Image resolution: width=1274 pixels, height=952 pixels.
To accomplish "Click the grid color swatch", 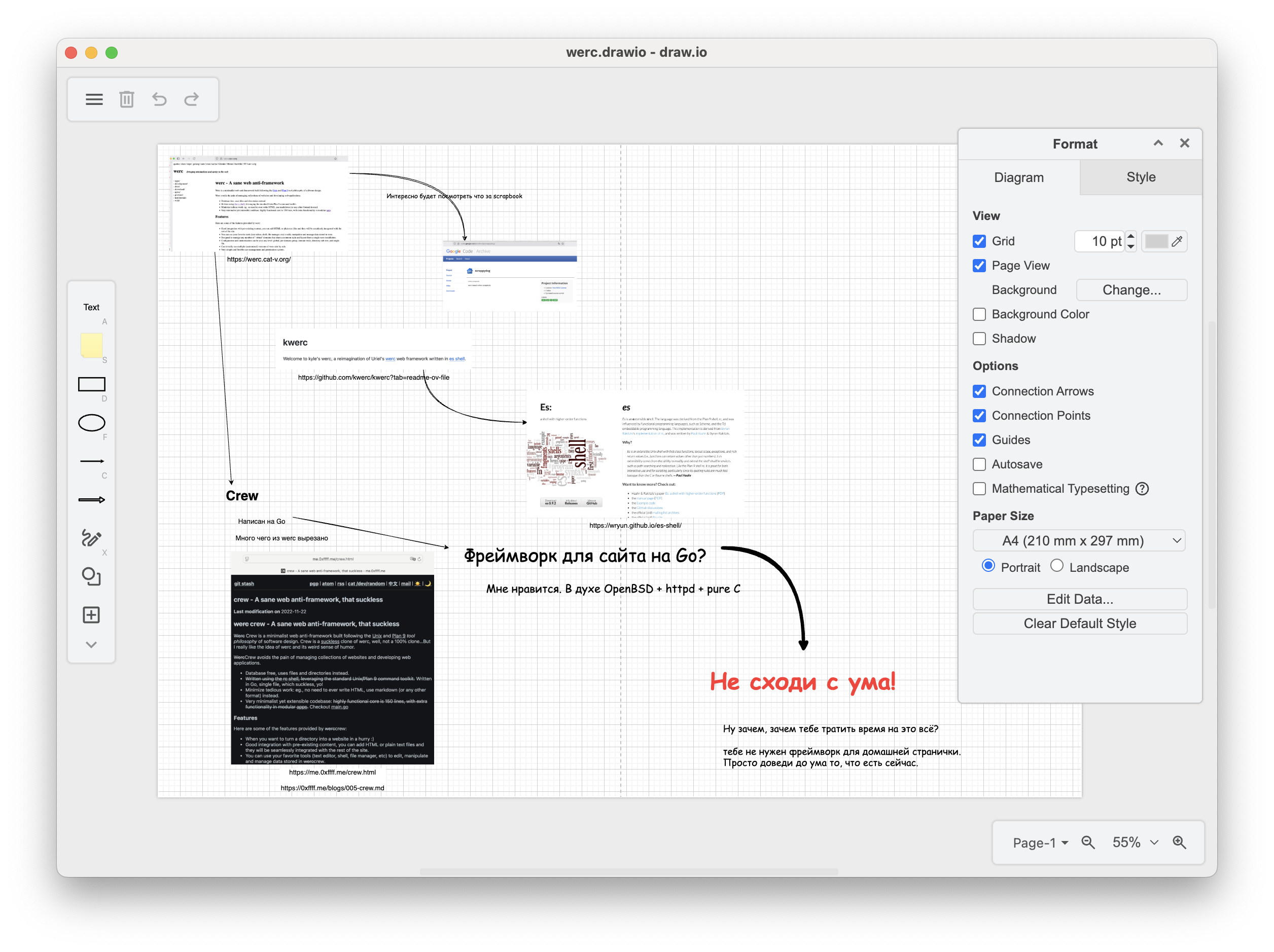I will tap(1156, 241).
